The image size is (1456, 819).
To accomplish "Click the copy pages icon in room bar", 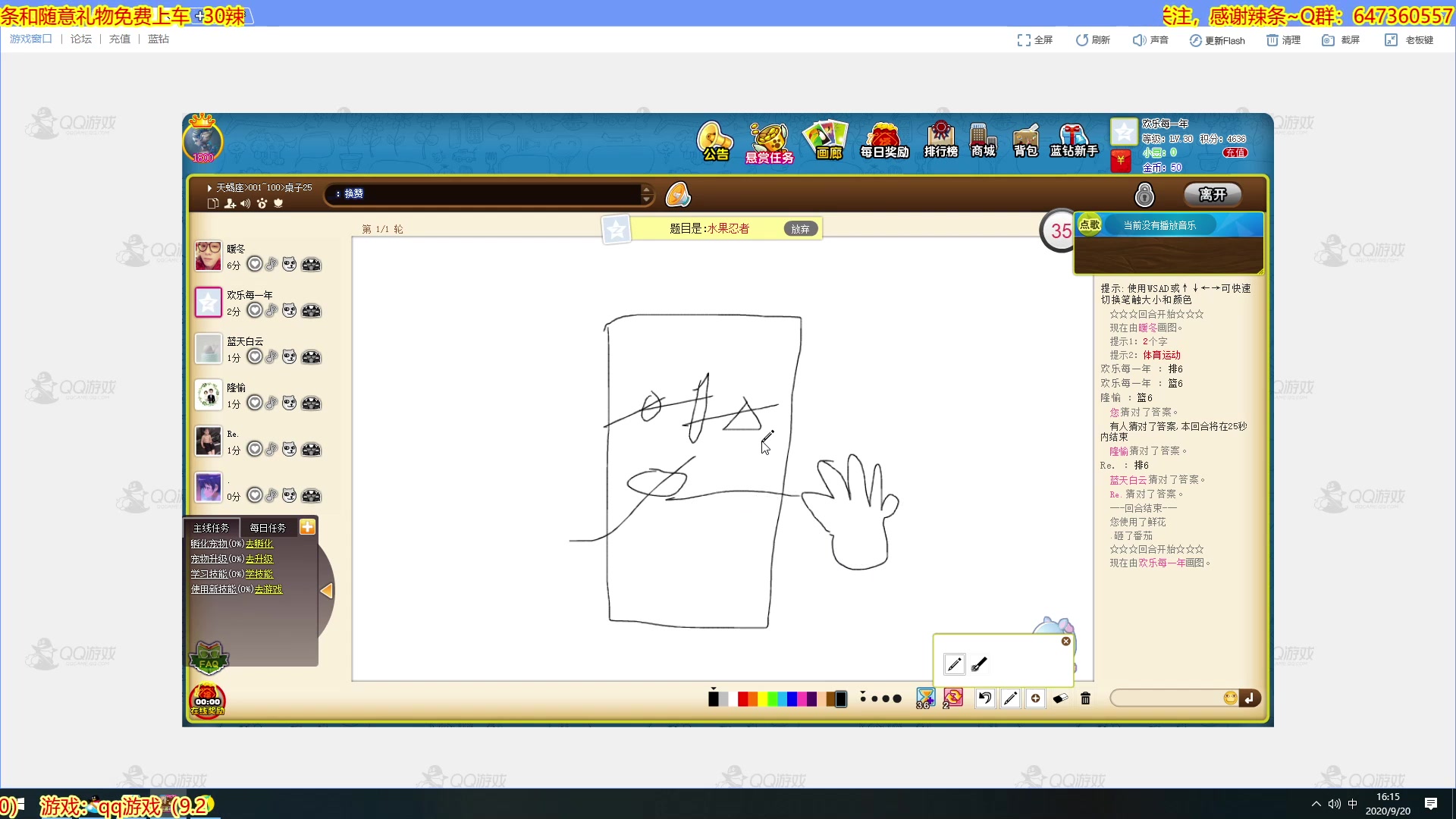I will pyautogui.click(x=213, y=203).
